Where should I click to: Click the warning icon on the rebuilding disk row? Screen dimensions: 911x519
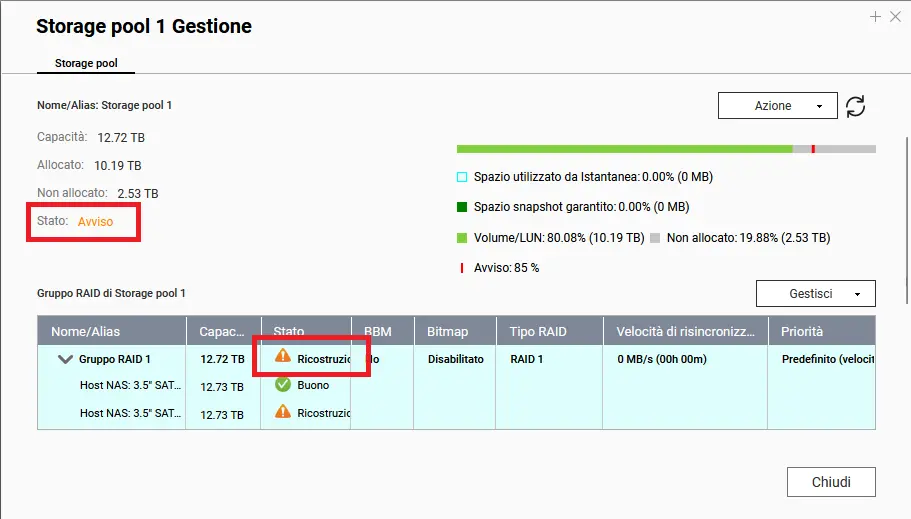(283, 411)
